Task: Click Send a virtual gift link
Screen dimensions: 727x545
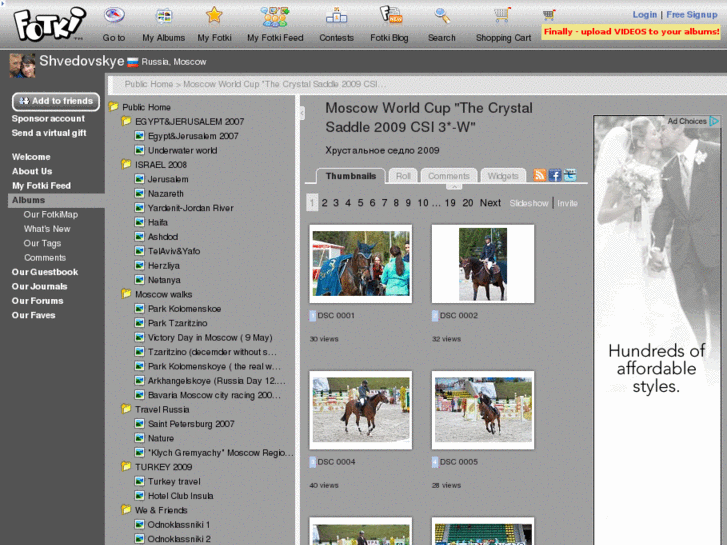Action: coord(49,133)
